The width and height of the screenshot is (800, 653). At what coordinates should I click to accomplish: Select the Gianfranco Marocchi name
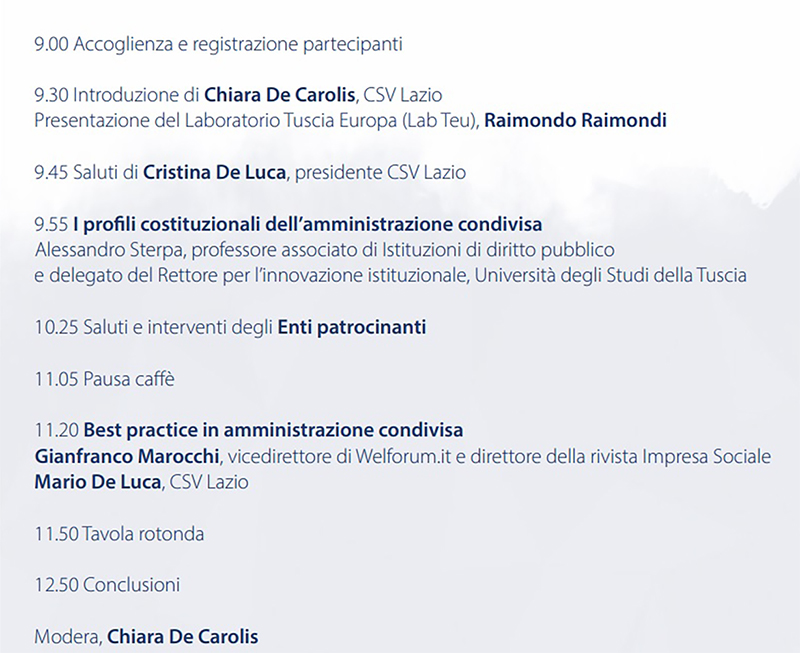(x=128, y=457)
